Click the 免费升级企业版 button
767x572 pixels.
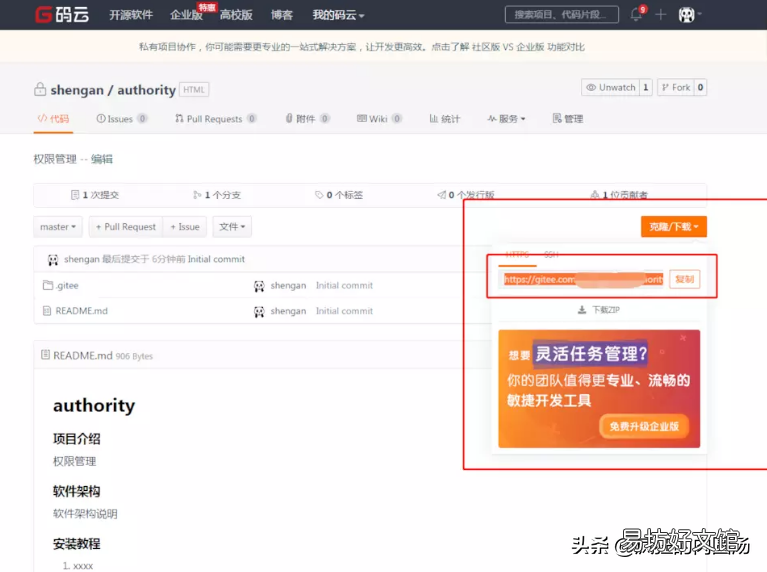point(644,427)
